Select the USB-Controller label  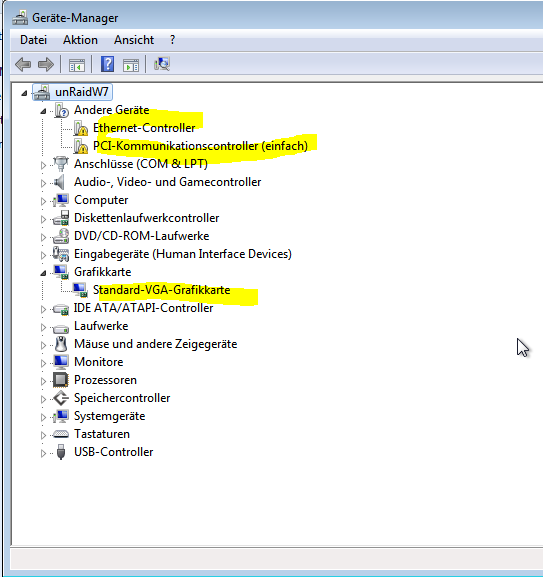[113, 452]
